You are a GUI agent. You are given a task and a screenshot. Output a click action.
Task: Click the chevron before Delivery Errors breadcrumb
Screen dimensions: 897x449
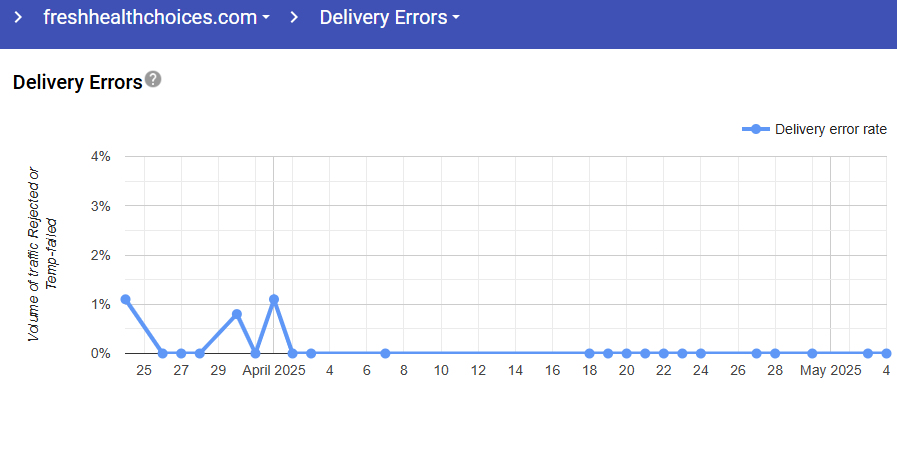pos(295,18)
